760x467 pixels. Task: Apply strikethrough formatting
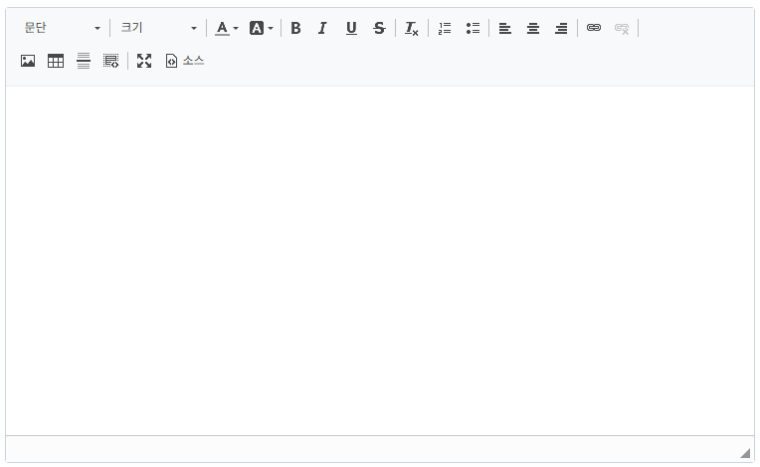378,28
